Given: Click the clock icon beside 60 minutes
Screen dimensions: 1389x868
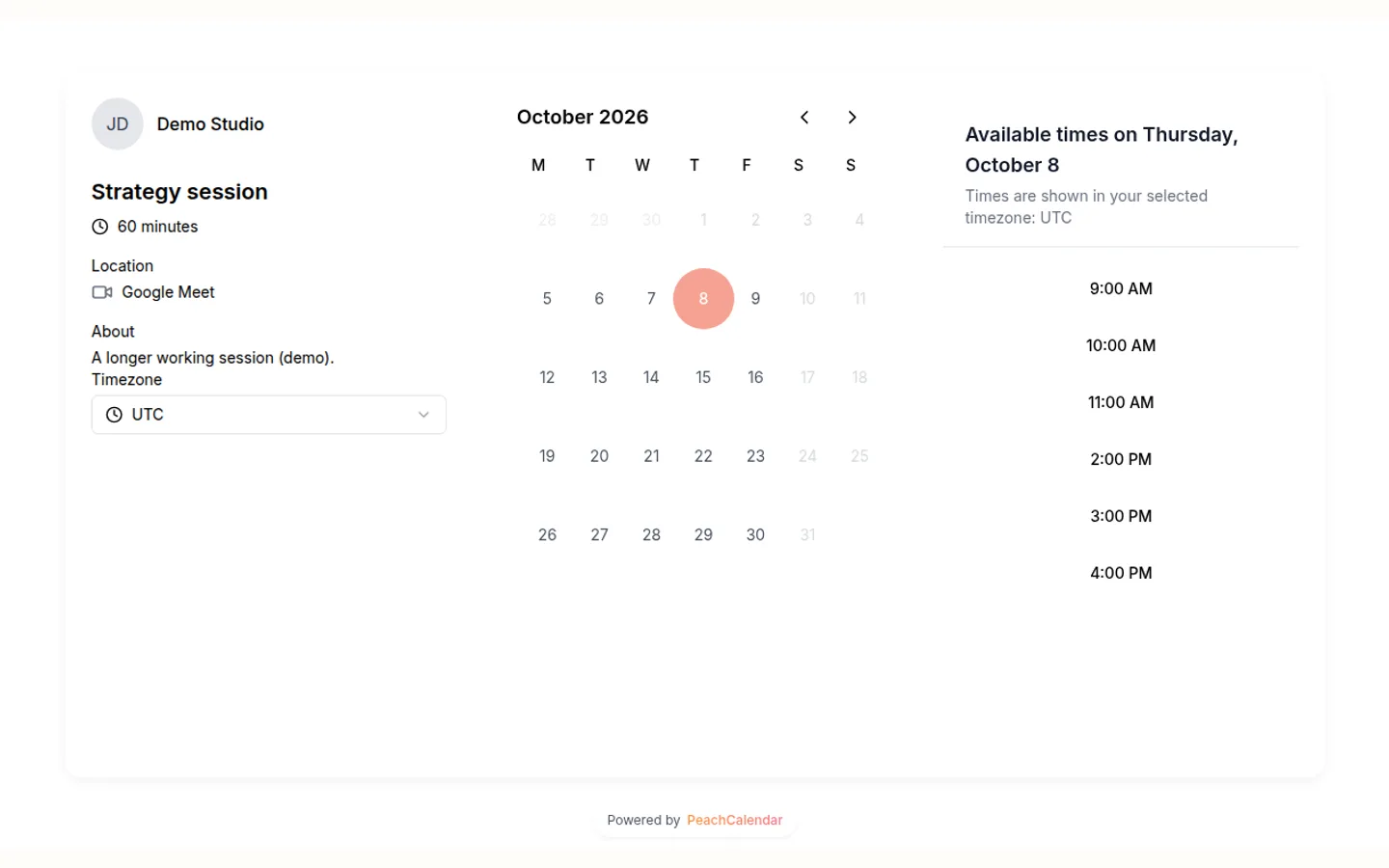Looking at the screenshot, I should click(x=100, y=227).
